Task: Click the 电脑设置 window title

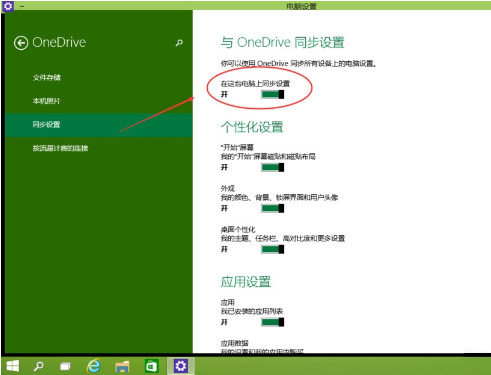Action: coord(301,6)
